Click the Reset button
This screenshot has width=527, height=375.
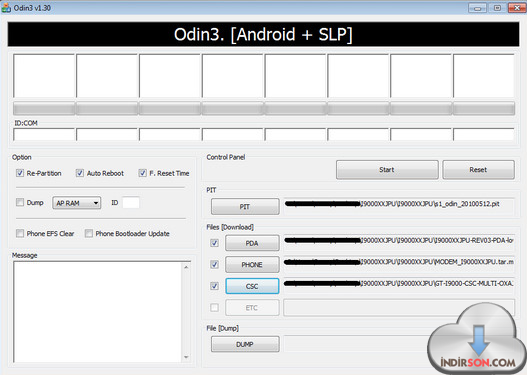pos(478,170)
